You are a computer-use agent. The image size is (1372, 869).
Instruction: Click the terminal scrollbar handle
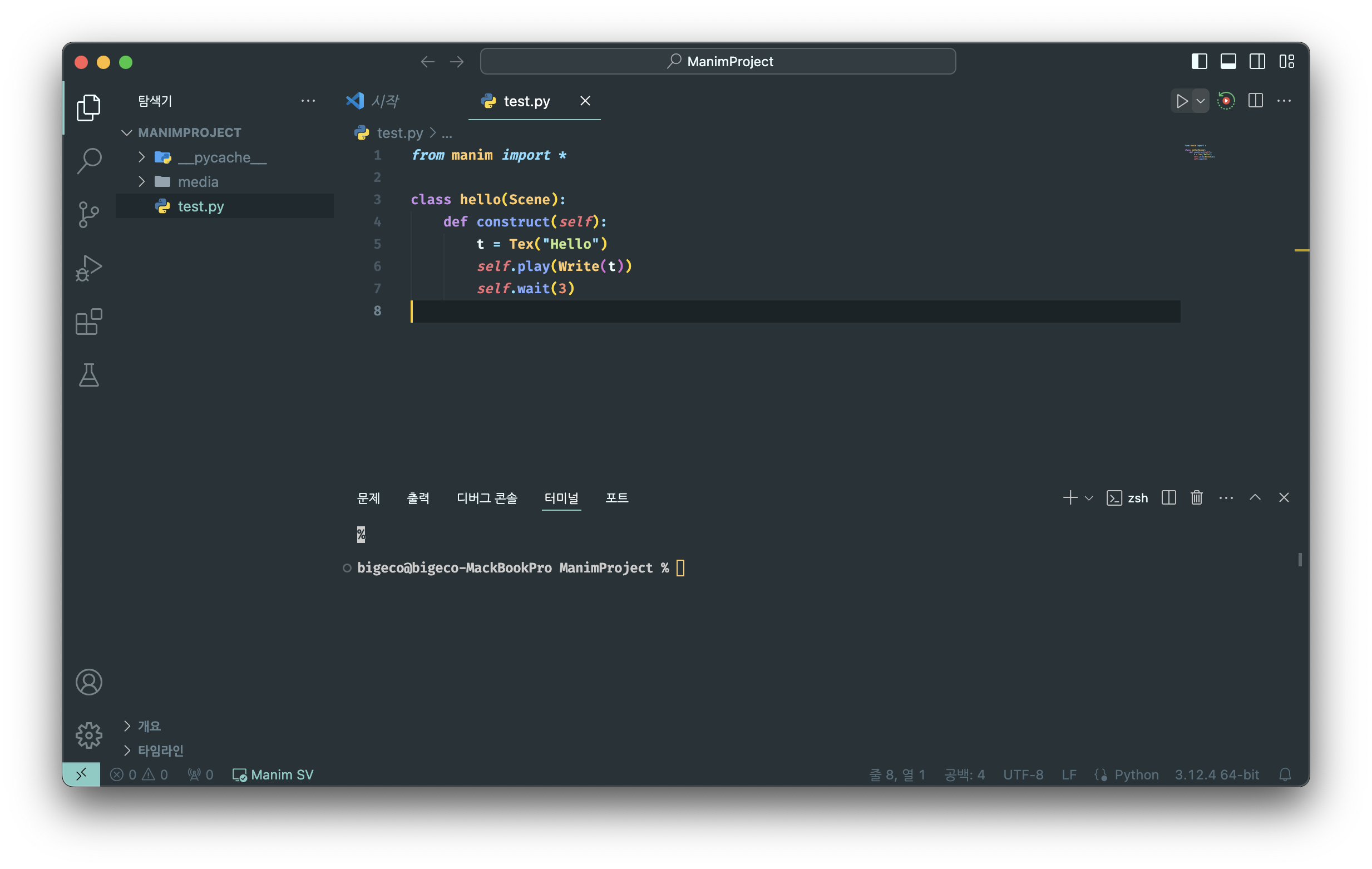(1300, 560)
